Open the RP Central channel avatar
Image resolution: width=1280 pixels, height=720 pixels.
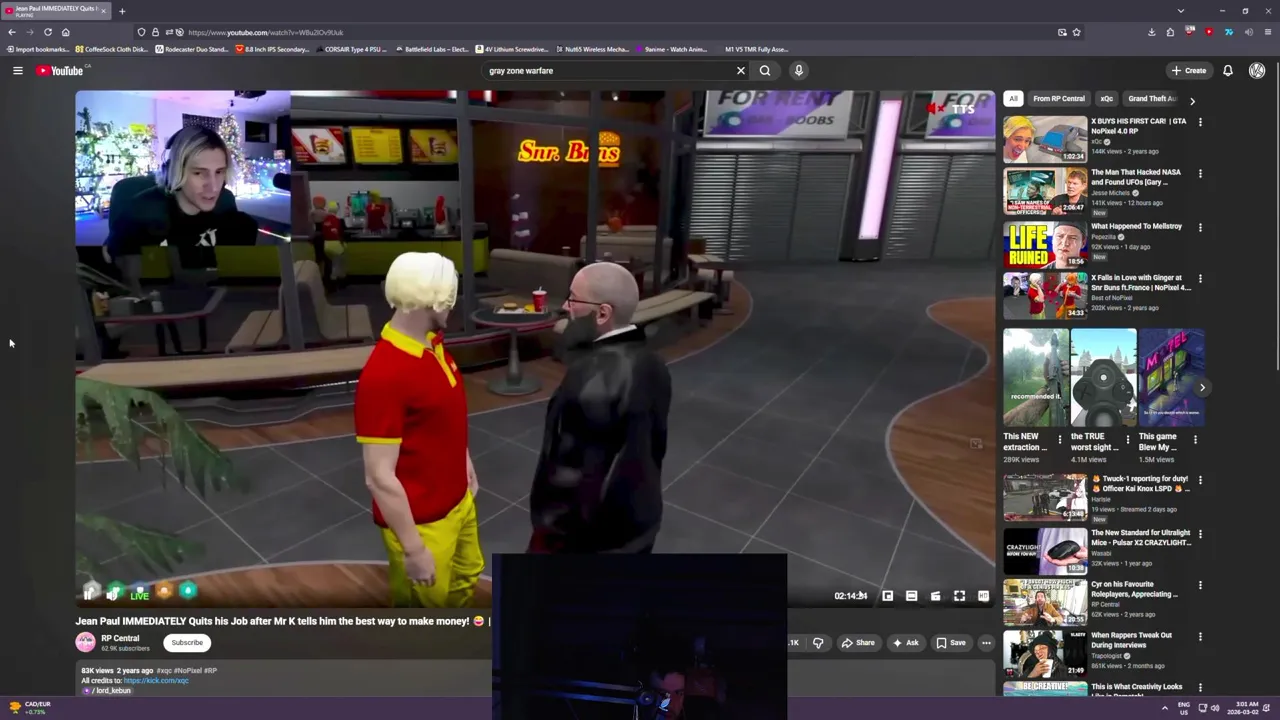pyautogui.click(x=86, y=642)
